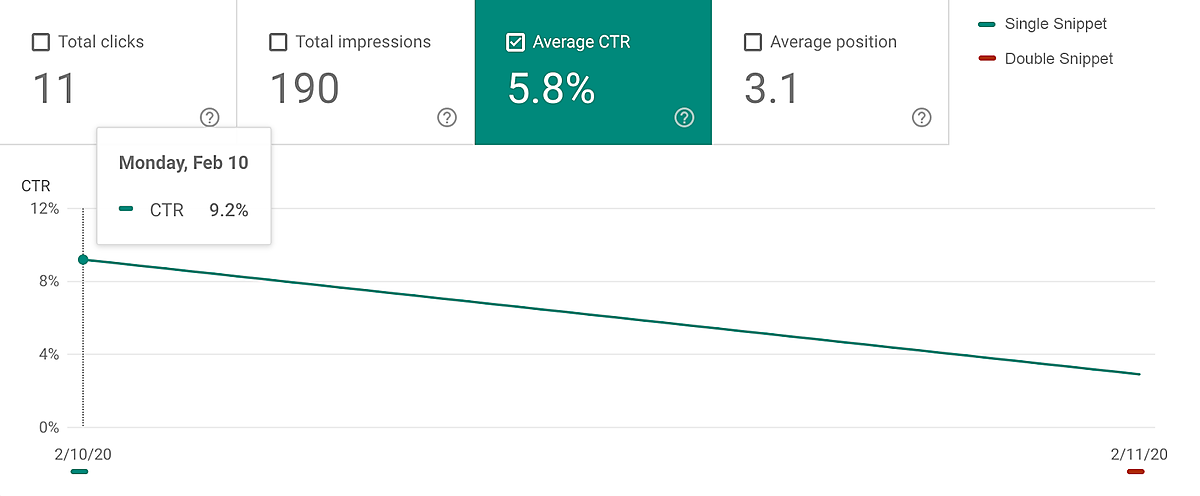Click the 2/10/20 axis date label

(83, 454)
